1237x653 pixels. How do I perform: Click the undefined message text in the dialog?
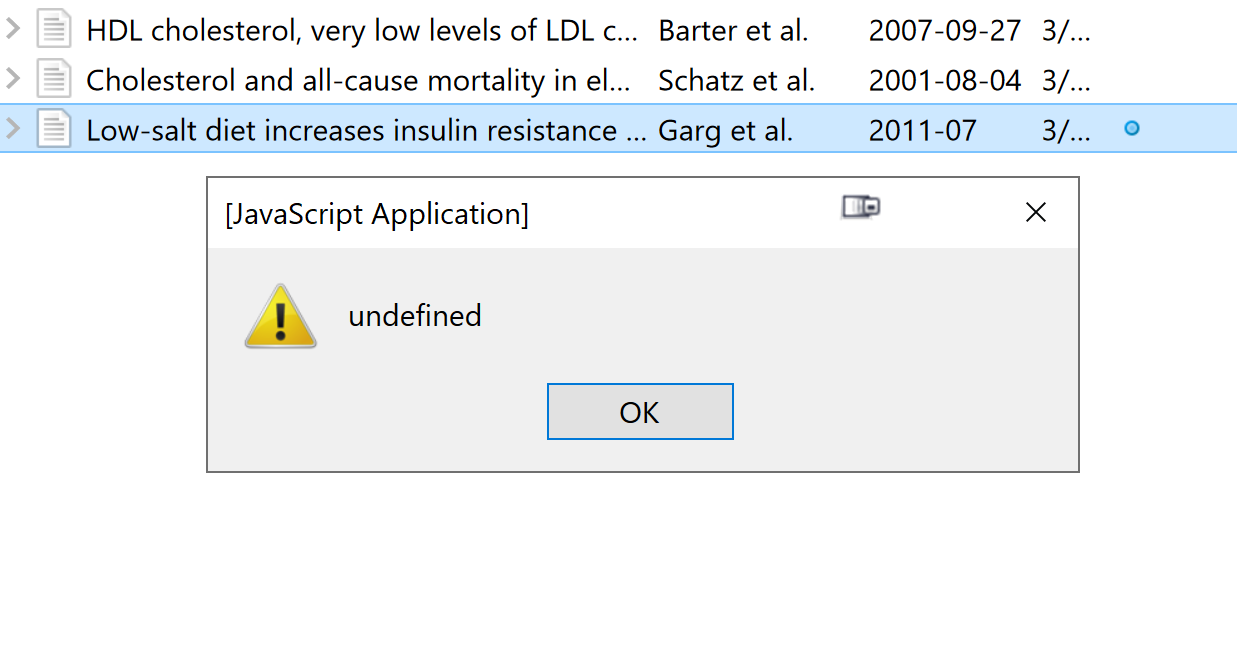415,316
